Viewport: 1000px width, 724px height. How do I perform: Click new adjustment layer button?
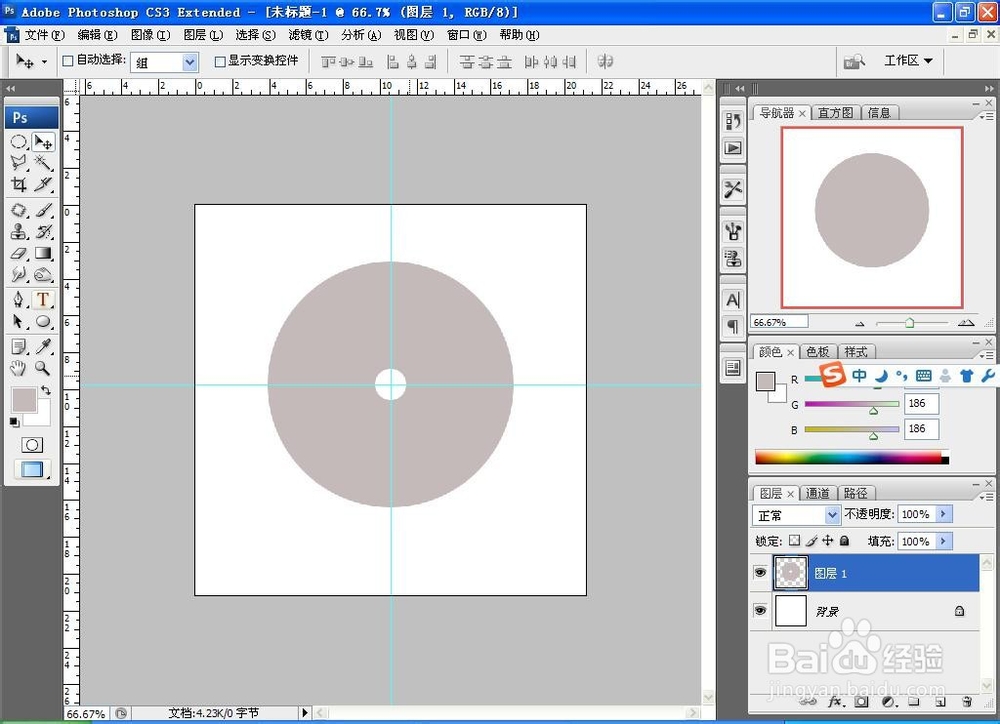click(x=888, y=702)
